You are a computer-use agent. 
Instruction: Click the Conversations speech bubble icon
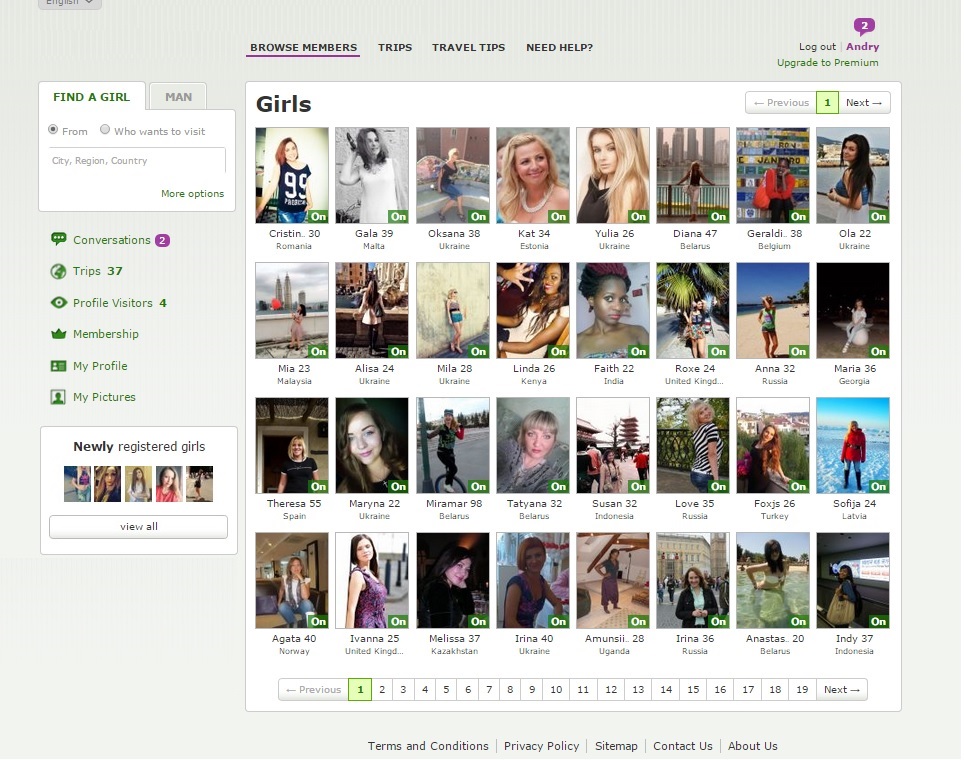tap(58, 239)
